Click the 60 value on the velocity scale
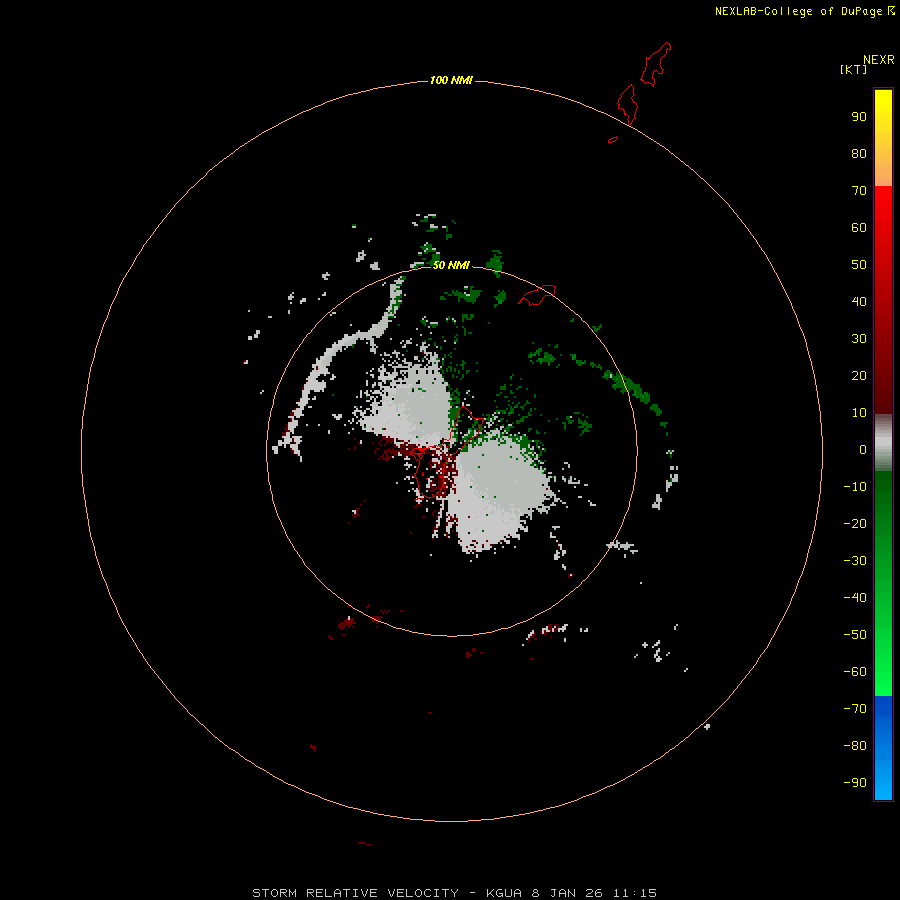This screenshot has width=900, height=900. coord(859,228)
